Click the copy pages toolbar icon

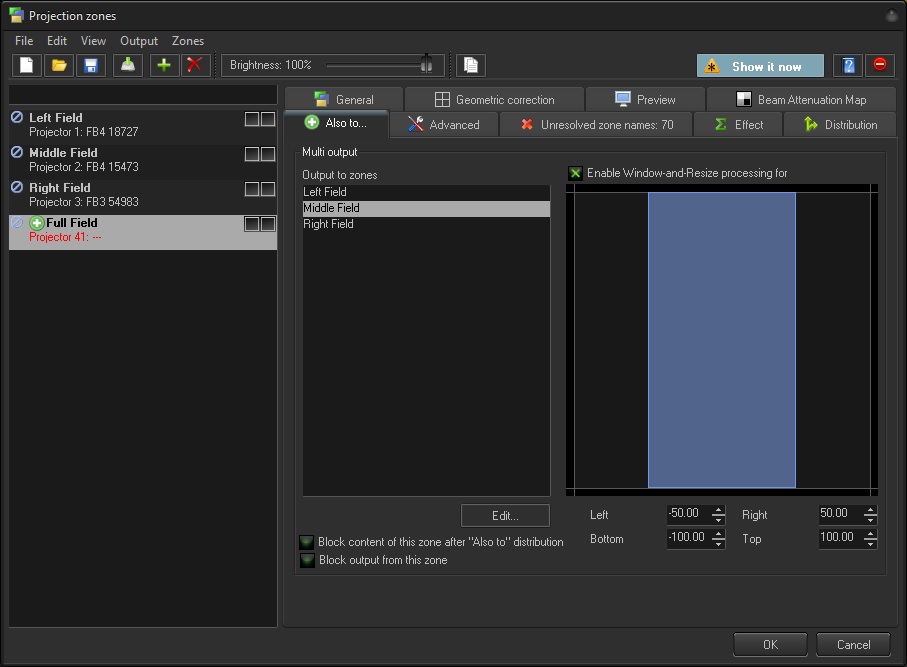coord(471,66)
